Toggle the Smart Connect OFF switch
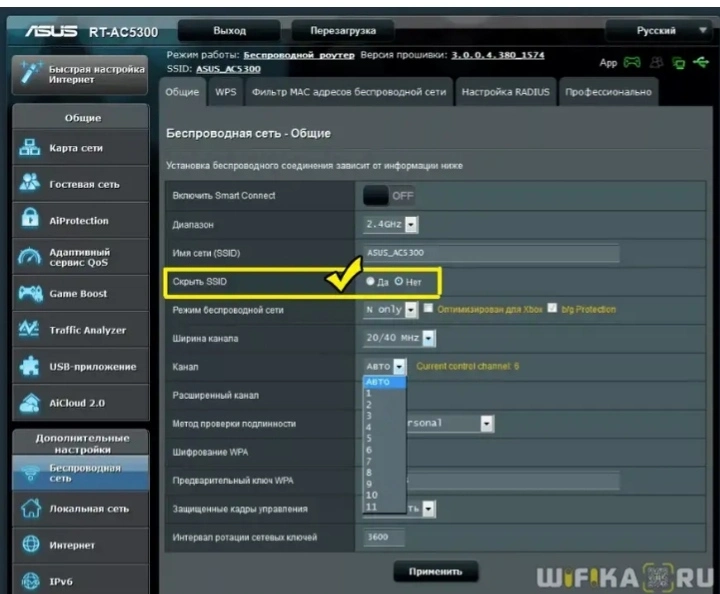 (x=388, y=196)
